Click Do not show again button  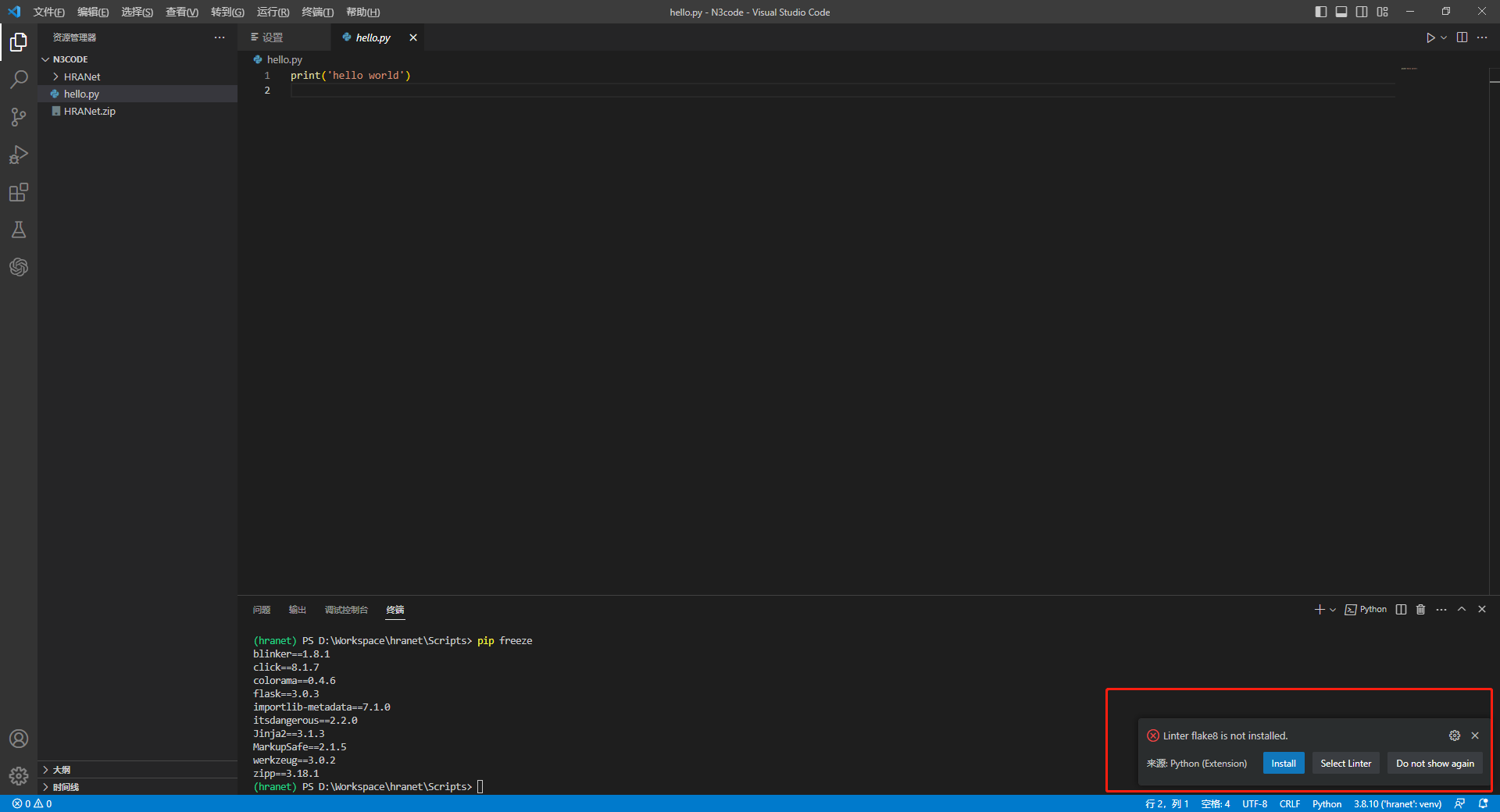[1435, 764]
